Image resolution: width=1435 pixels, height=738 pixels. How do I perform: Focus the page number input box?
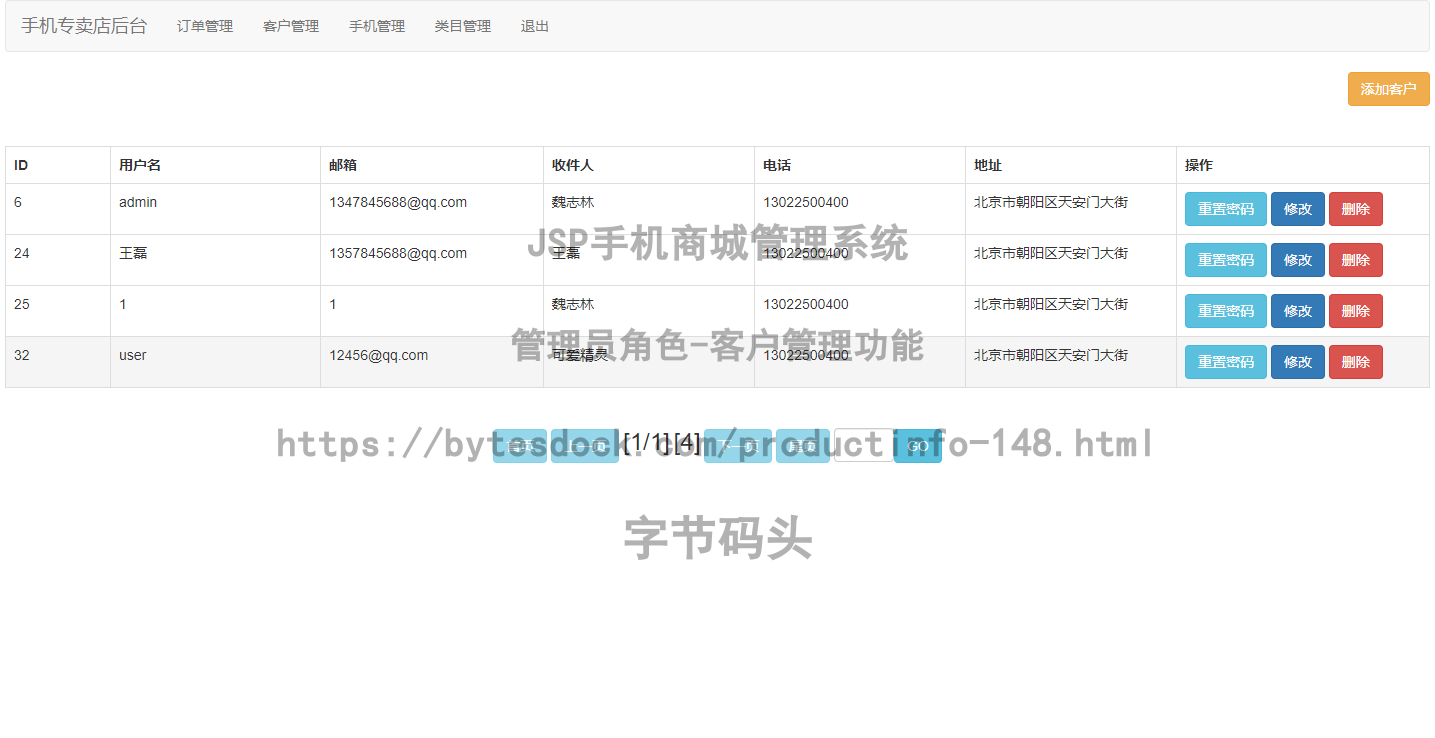point(864,445)
